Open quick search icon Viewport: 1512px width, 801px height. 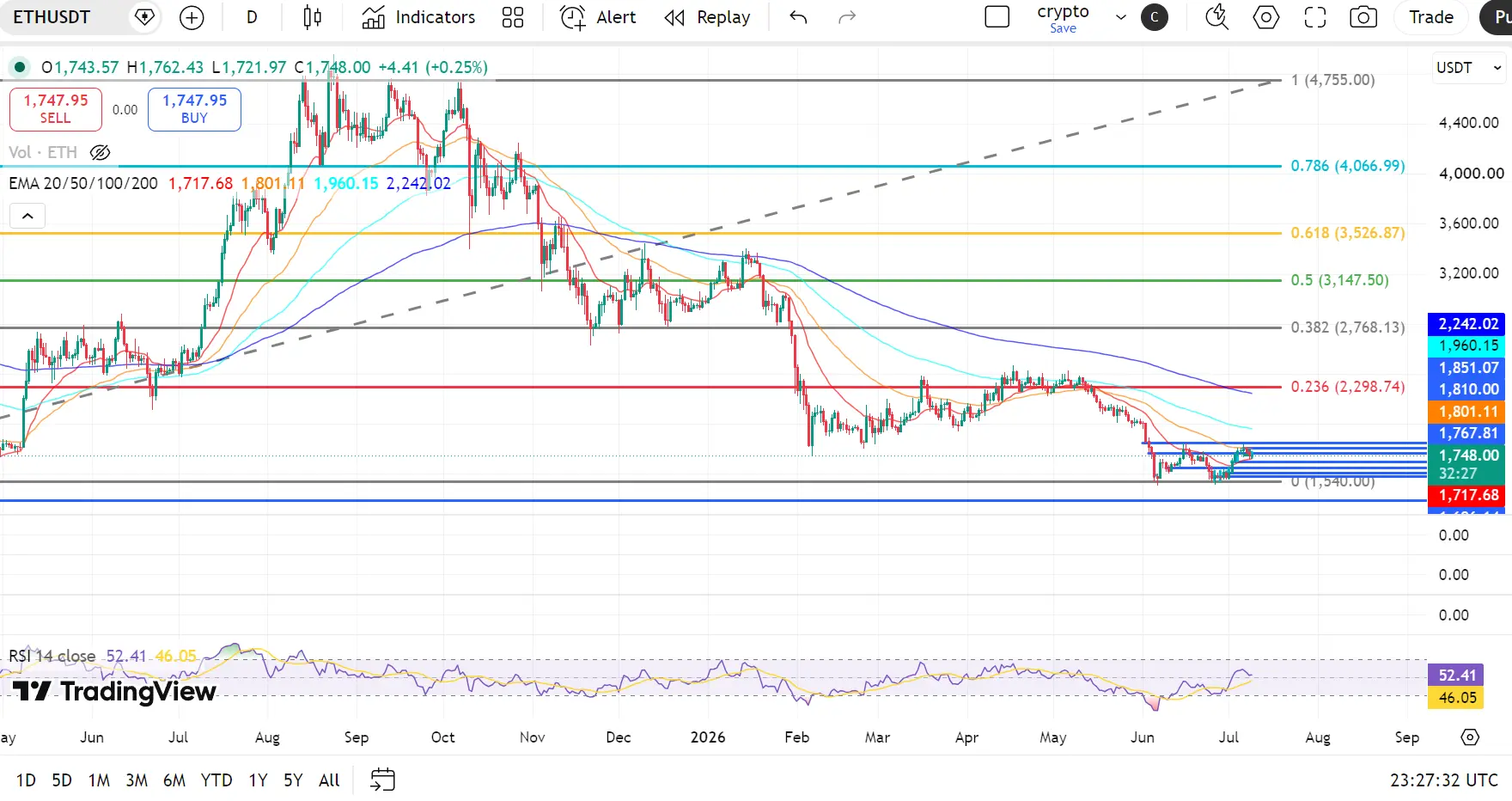pos(1216,17)
